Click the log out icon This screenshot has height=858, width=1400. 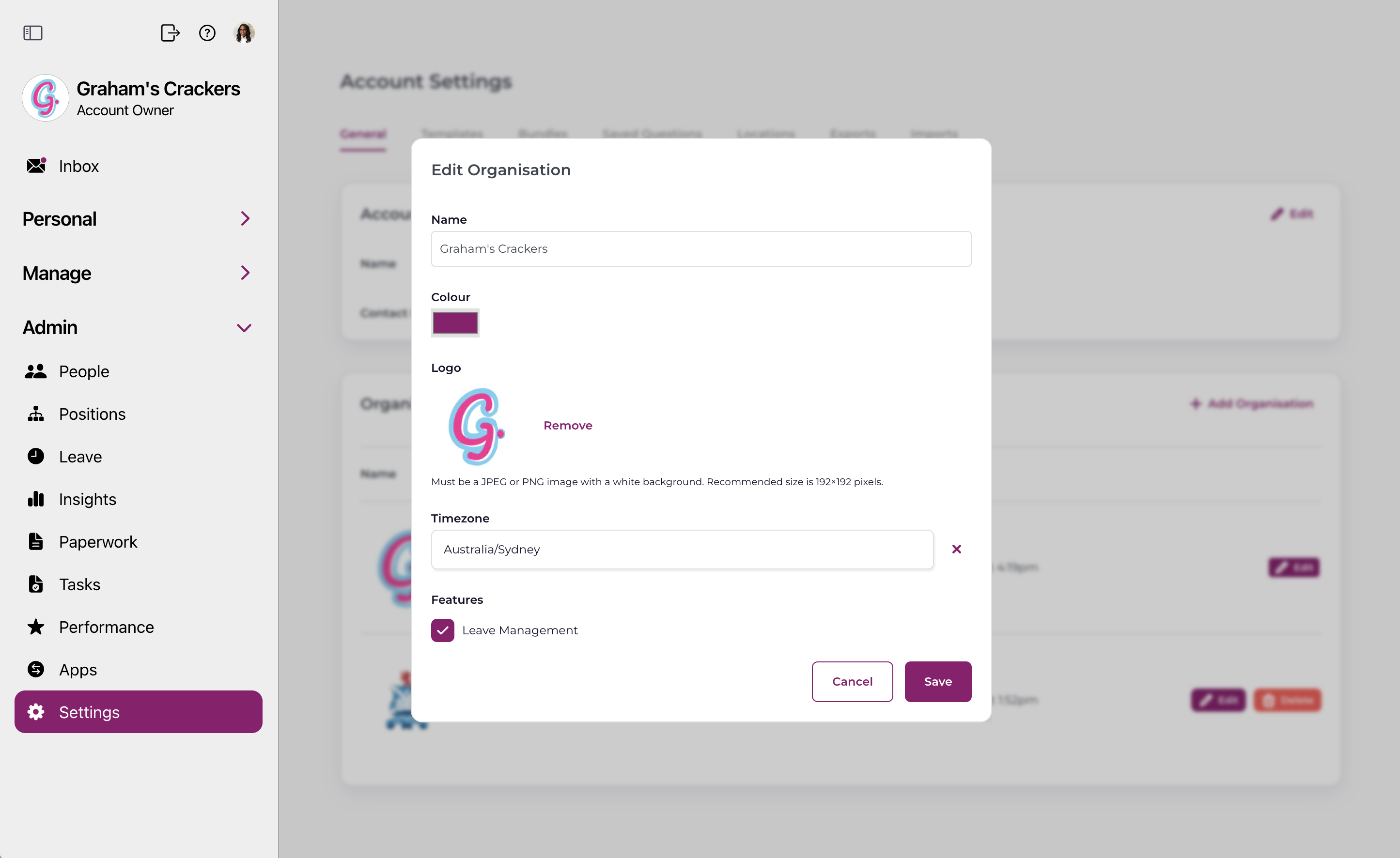click(x=170, y=33)
